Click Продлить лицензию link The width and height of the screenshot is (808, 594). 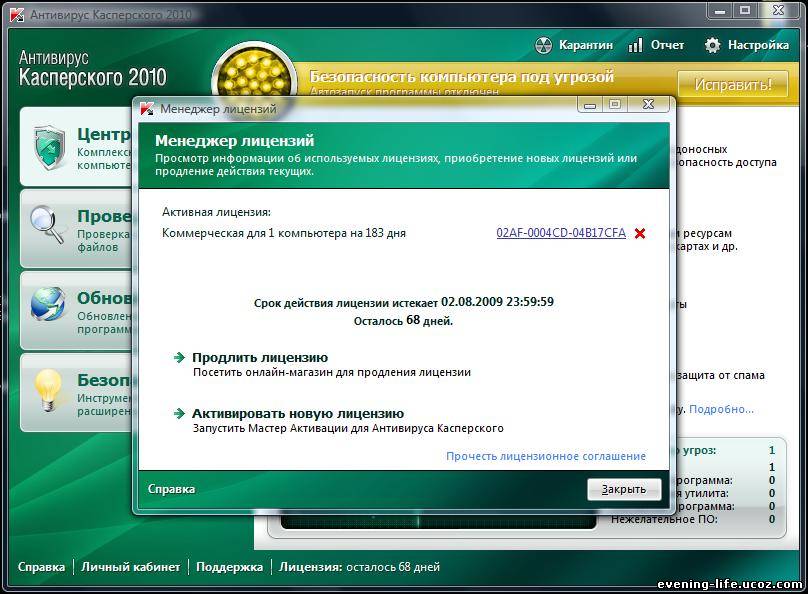(260, 358)
